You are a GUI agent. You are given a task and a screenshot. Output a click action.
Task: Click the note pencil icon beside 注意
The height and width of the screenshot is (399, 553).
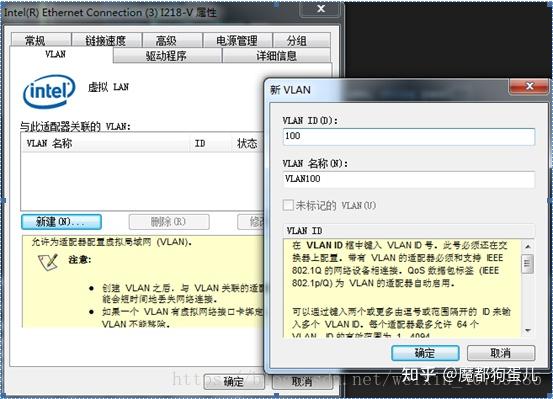48,262
